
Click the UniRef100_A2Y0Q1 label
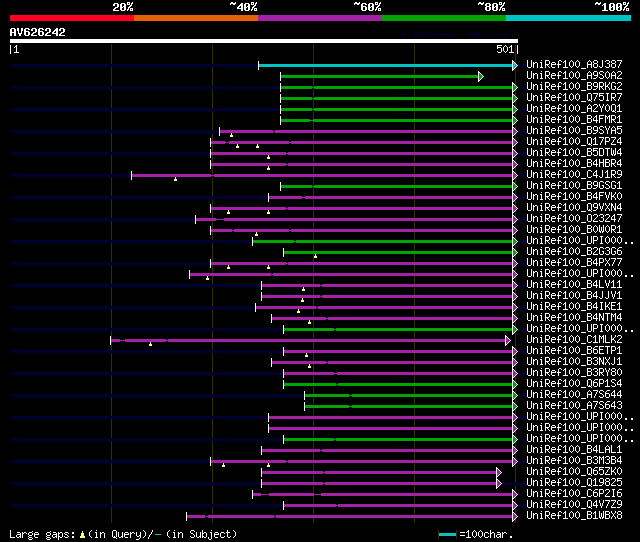point(574,109)
